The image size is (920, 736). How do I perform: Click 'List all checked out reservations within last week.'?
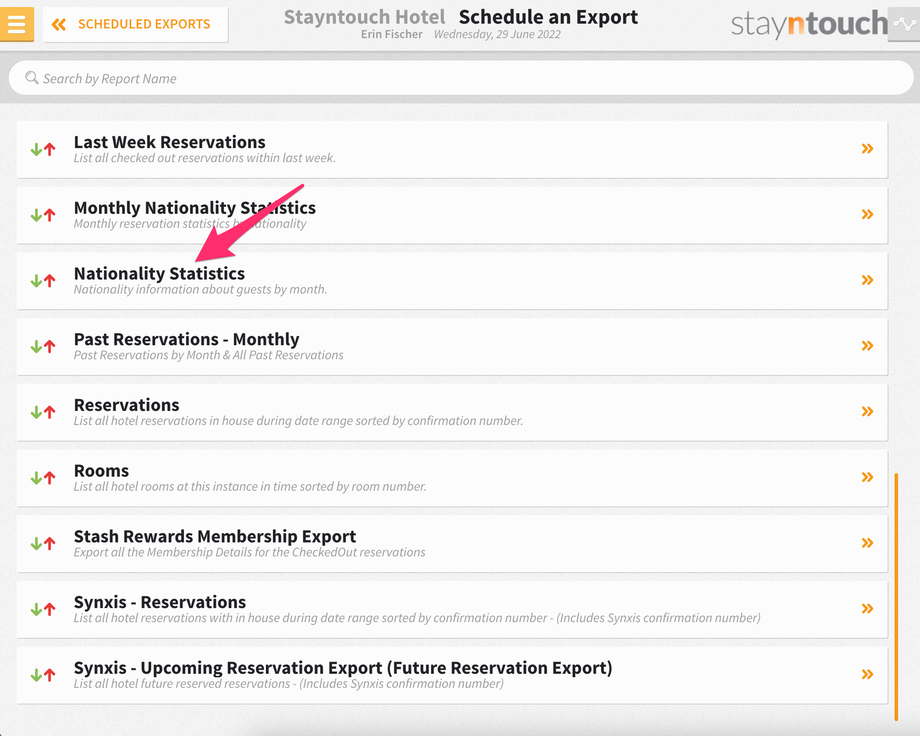click(205, 158)
